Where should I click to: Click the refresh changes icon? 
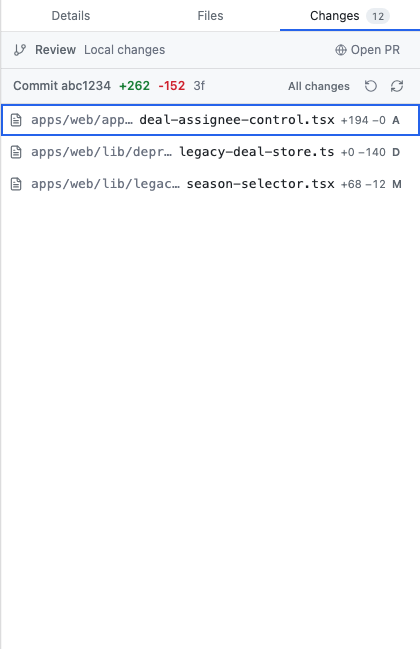(x=397, y=86)
